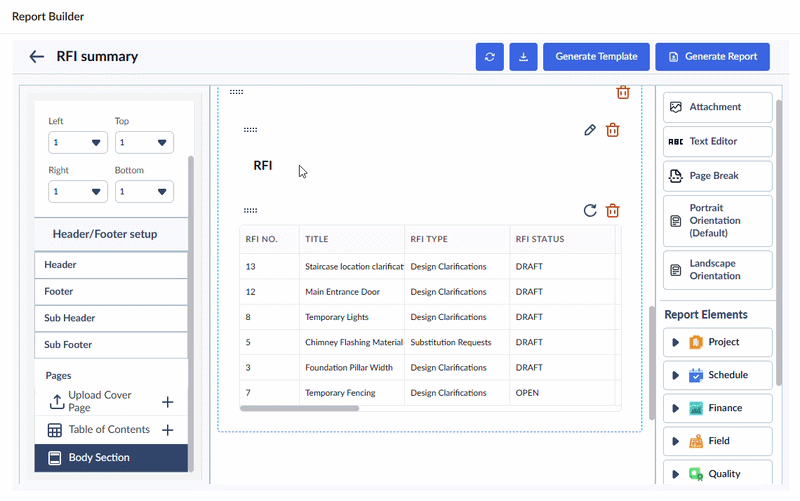Image resolution: width=800 pixels, height=501 pixels.
Task: Click the blue refresh icon button
Action: click(489, 57)
